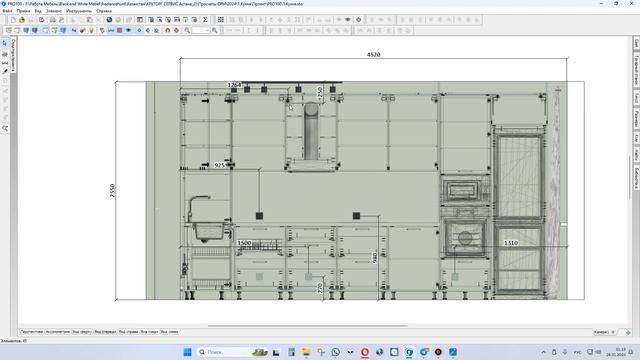Open the vertical Структура проекта side tab
This screenshot has width=640, height=360.
(13, 56)
